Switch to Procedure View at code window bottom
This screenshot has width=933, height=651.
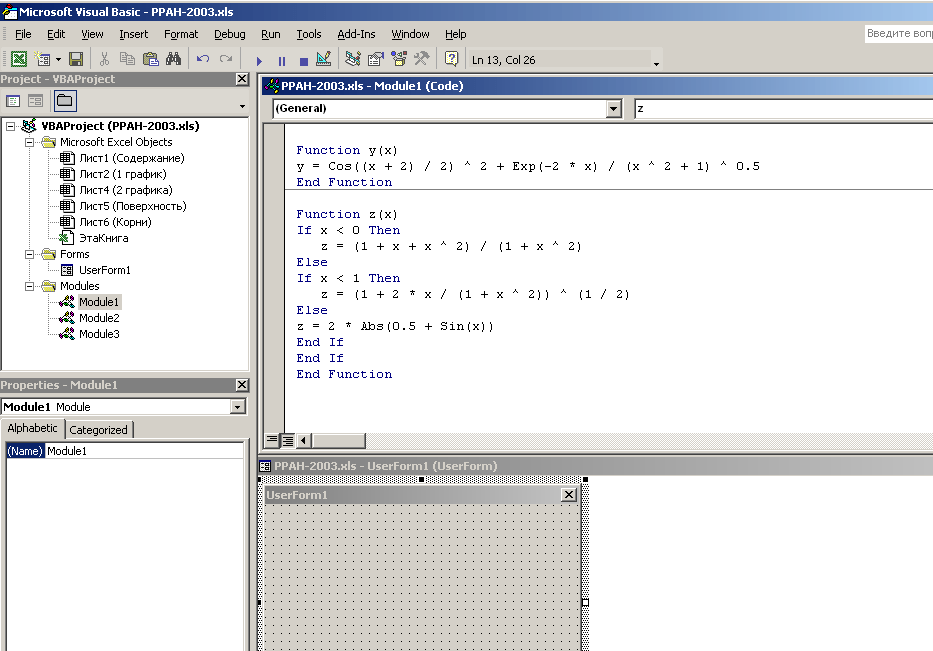(x=272, y=440)
